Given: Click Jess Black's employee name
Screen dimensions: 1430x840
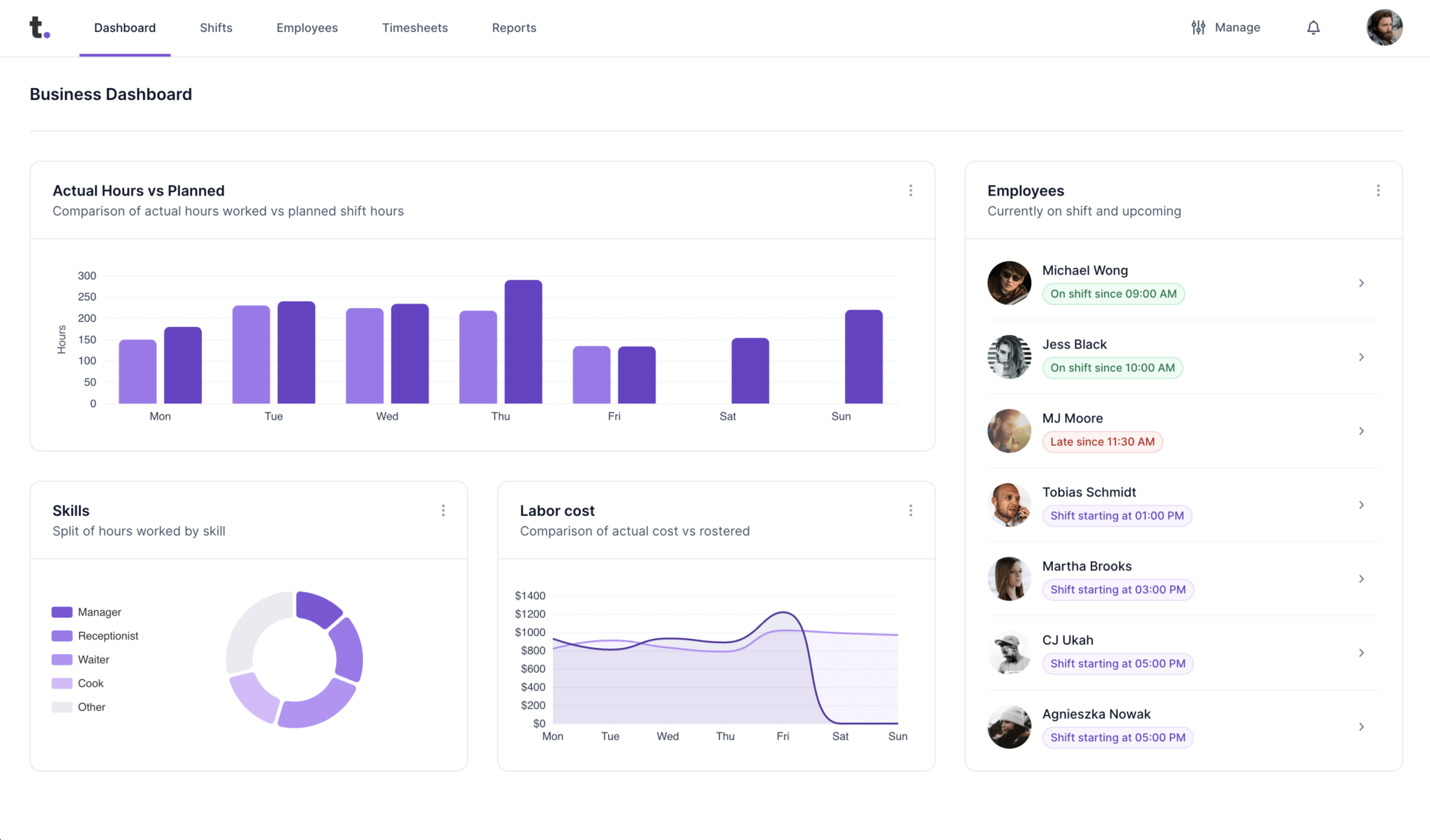Looking at the screenshot, I should point(1074,344).
